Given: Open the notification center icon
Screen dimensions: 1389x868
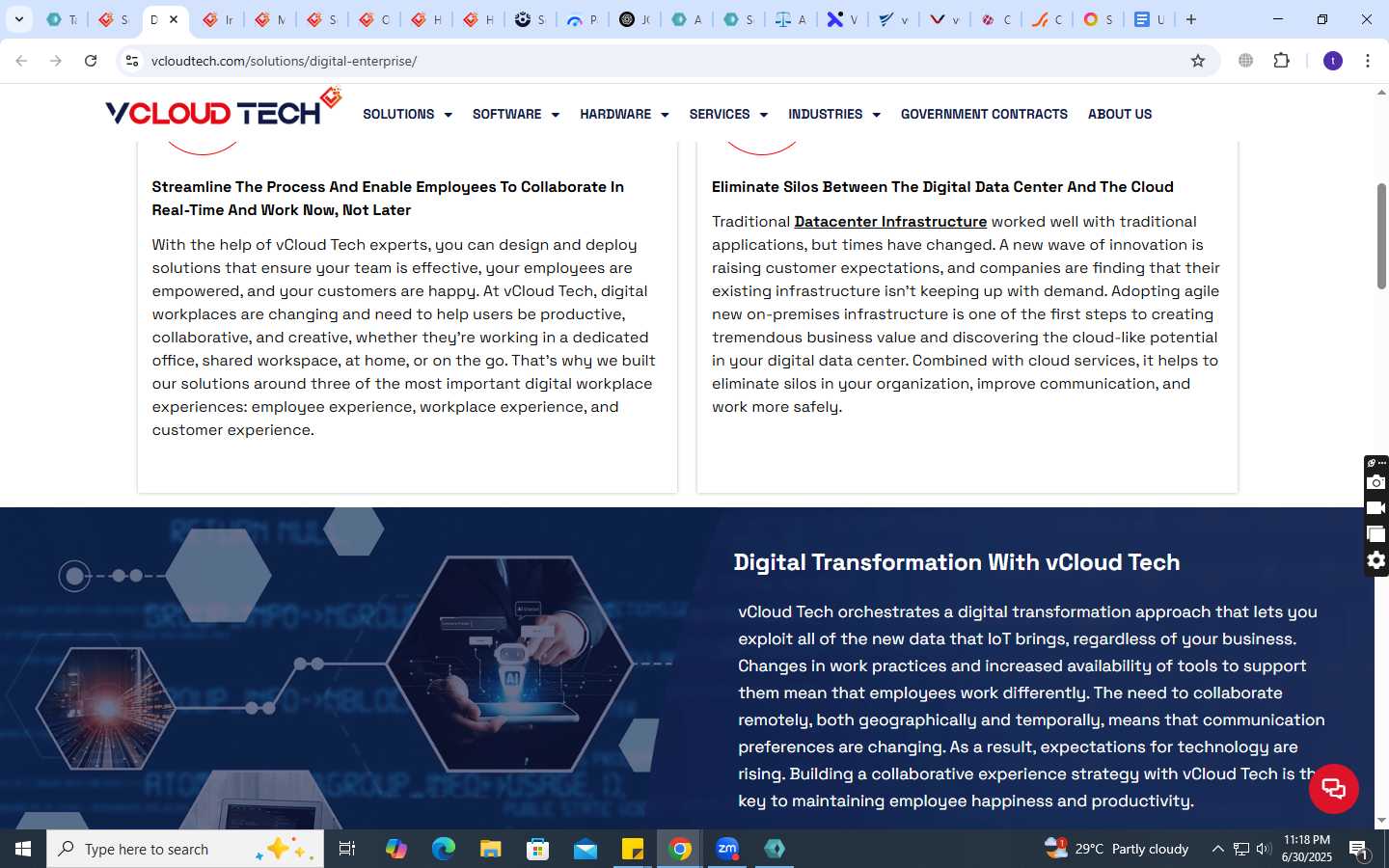Looking at the screenshot, I should pyautogui.click(x=1359, y=849).
